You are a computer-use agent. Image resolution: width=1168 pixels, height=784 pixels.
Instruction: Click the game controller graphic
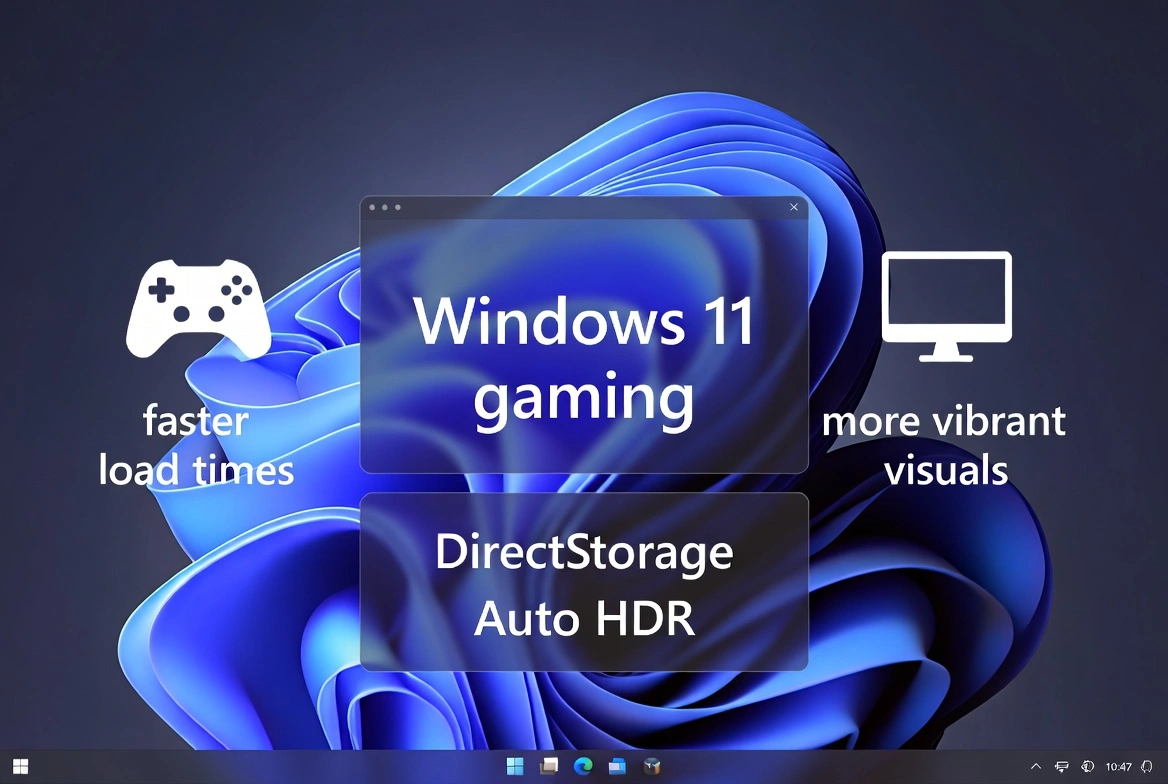197,307
